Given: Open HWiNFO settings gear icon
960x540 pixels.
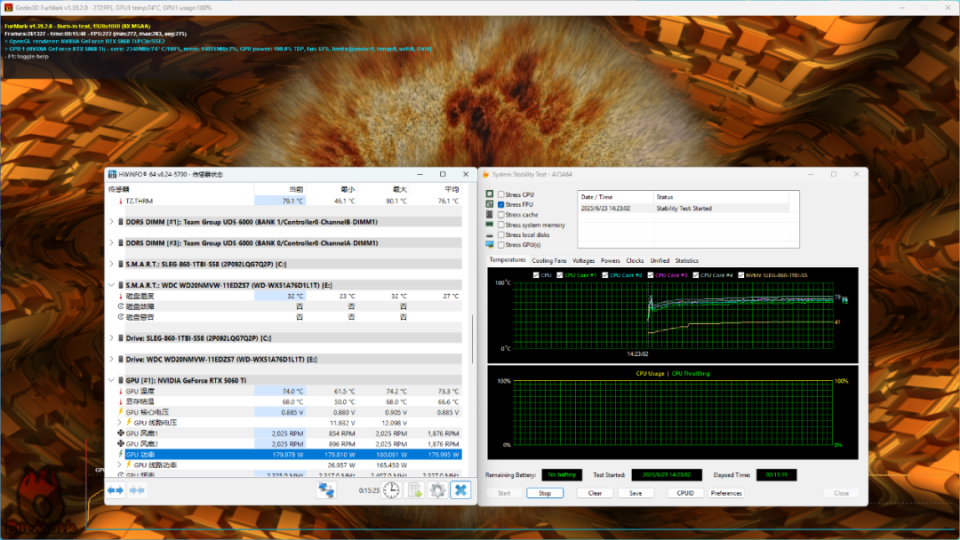Looking at the screenshot, I should pyautogui.click(x=437, y=490).
